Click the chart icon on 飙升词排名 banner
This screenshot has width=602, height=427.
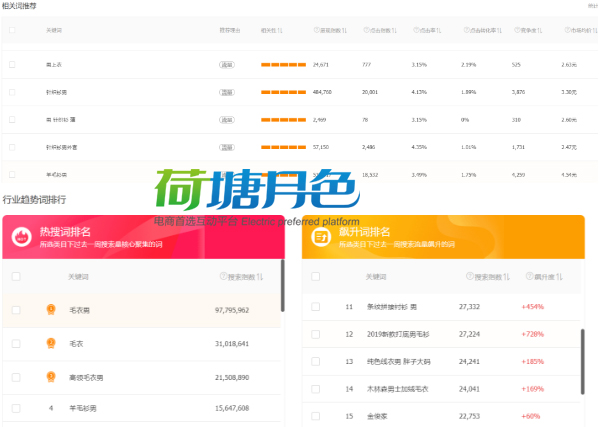tap(321, 237)
